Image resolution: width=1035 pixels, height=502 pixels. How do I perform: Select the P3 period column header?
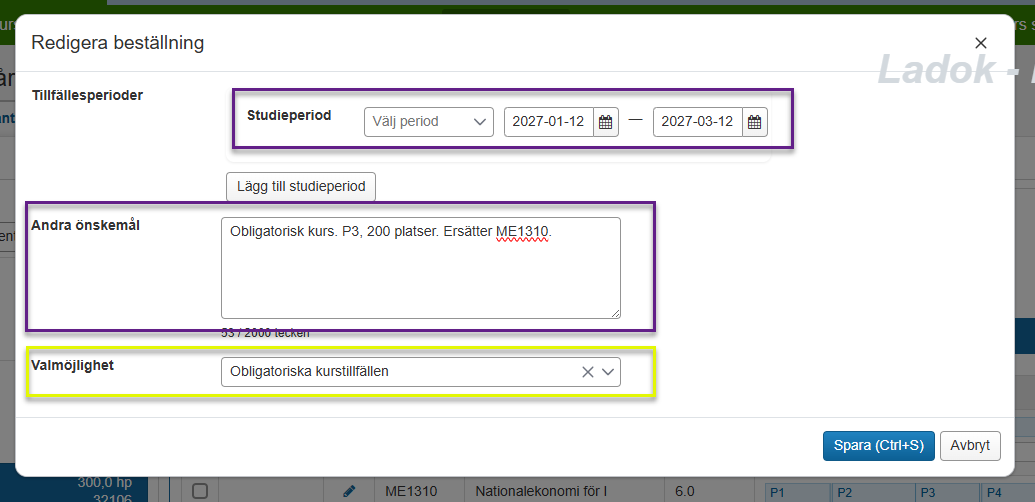[947, 492]
